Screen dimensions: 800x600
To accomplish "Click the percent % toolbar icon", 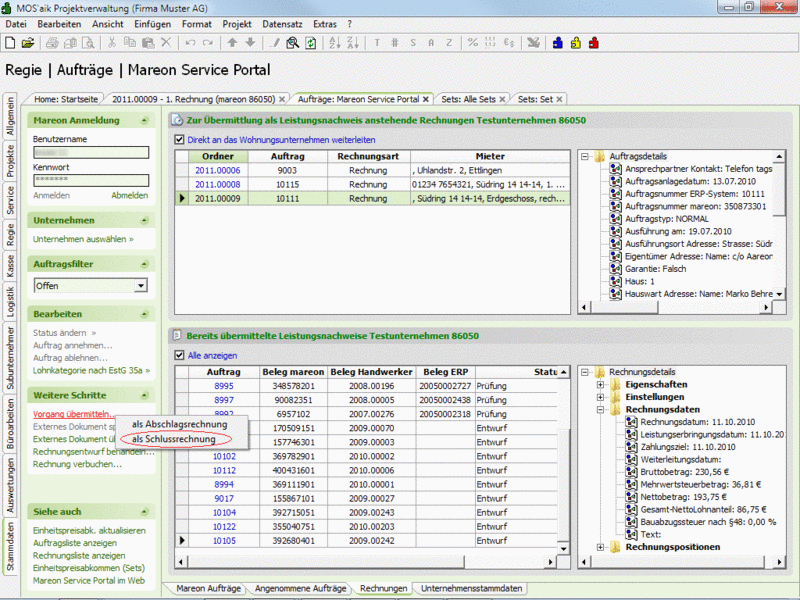I will [x=473, y=43].
